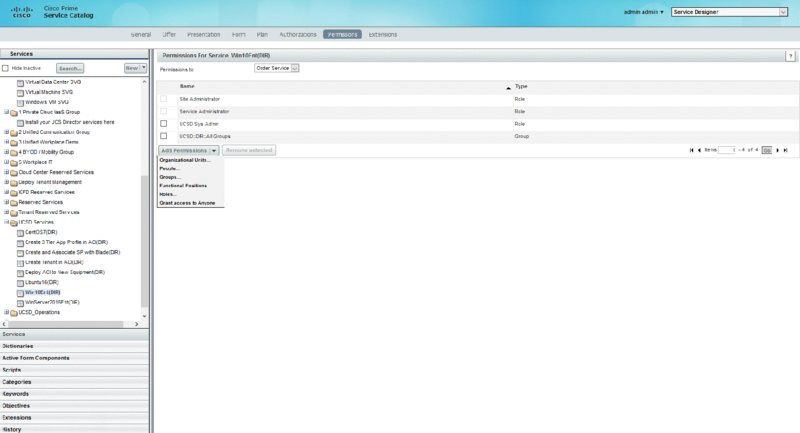Toggle the Hide Inactive checkbox
800x433 pixels.
(x=6, y=68)
